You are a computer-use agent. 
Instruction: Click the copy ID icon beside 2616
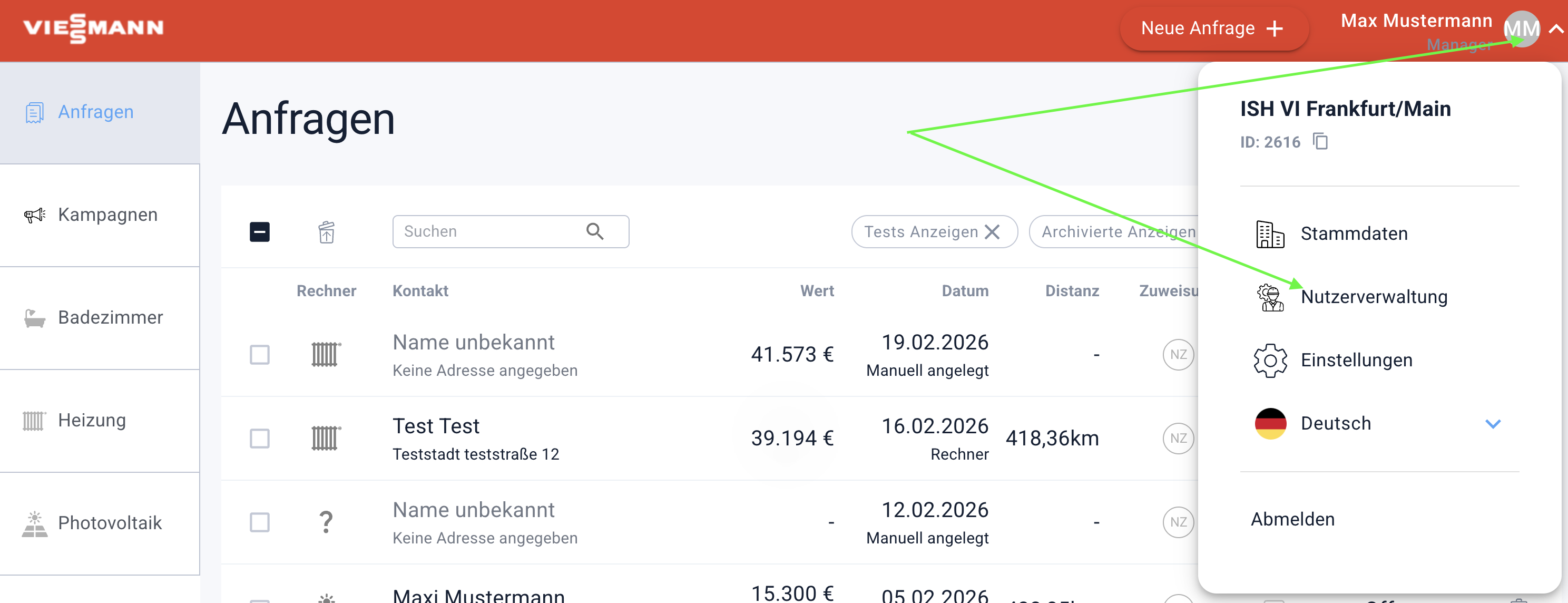pos(1320,141)
